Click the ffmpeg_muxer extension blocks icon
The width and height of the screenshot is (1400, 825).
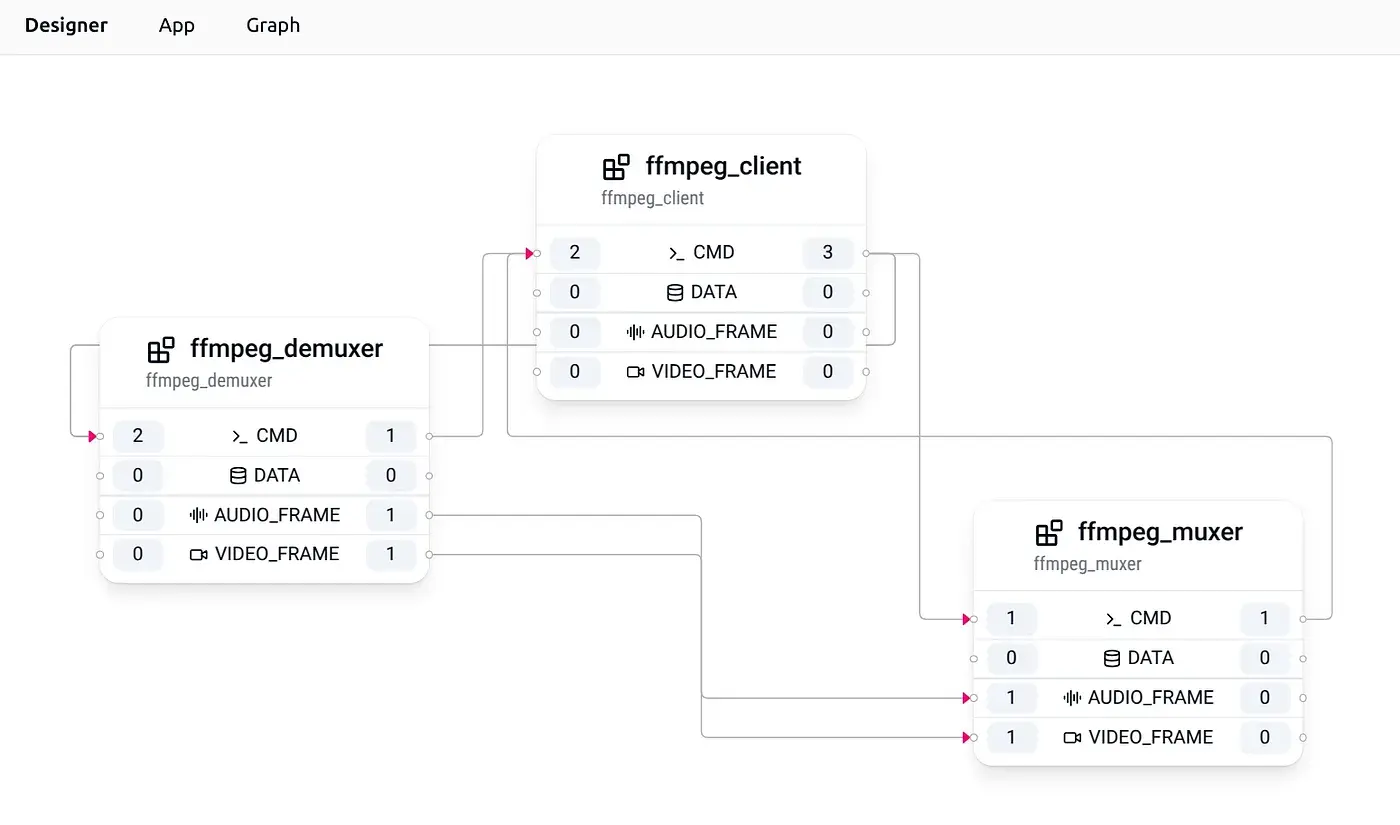click(x=1049, y=533)
